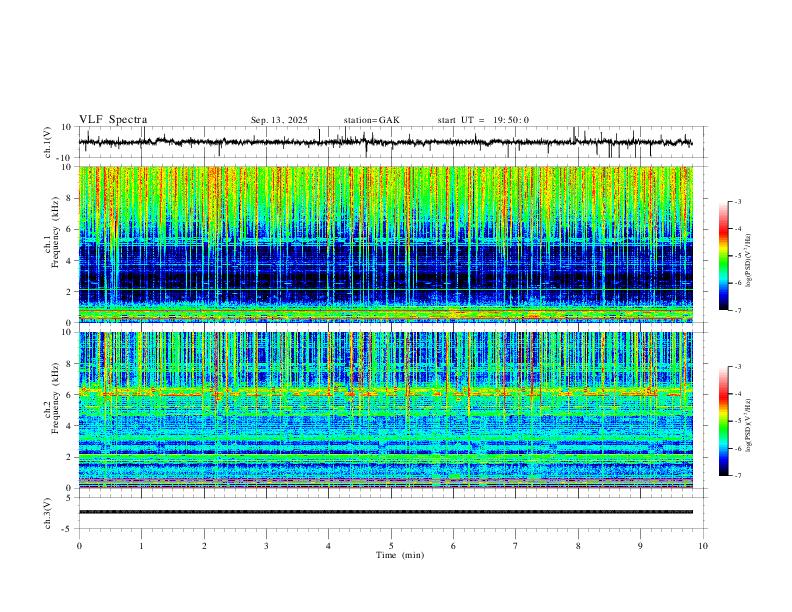Viewport: 792px width, 612px height.
Task: Click inside the ch.2 spectrogram panel
Action: click(x=385, y=410)
